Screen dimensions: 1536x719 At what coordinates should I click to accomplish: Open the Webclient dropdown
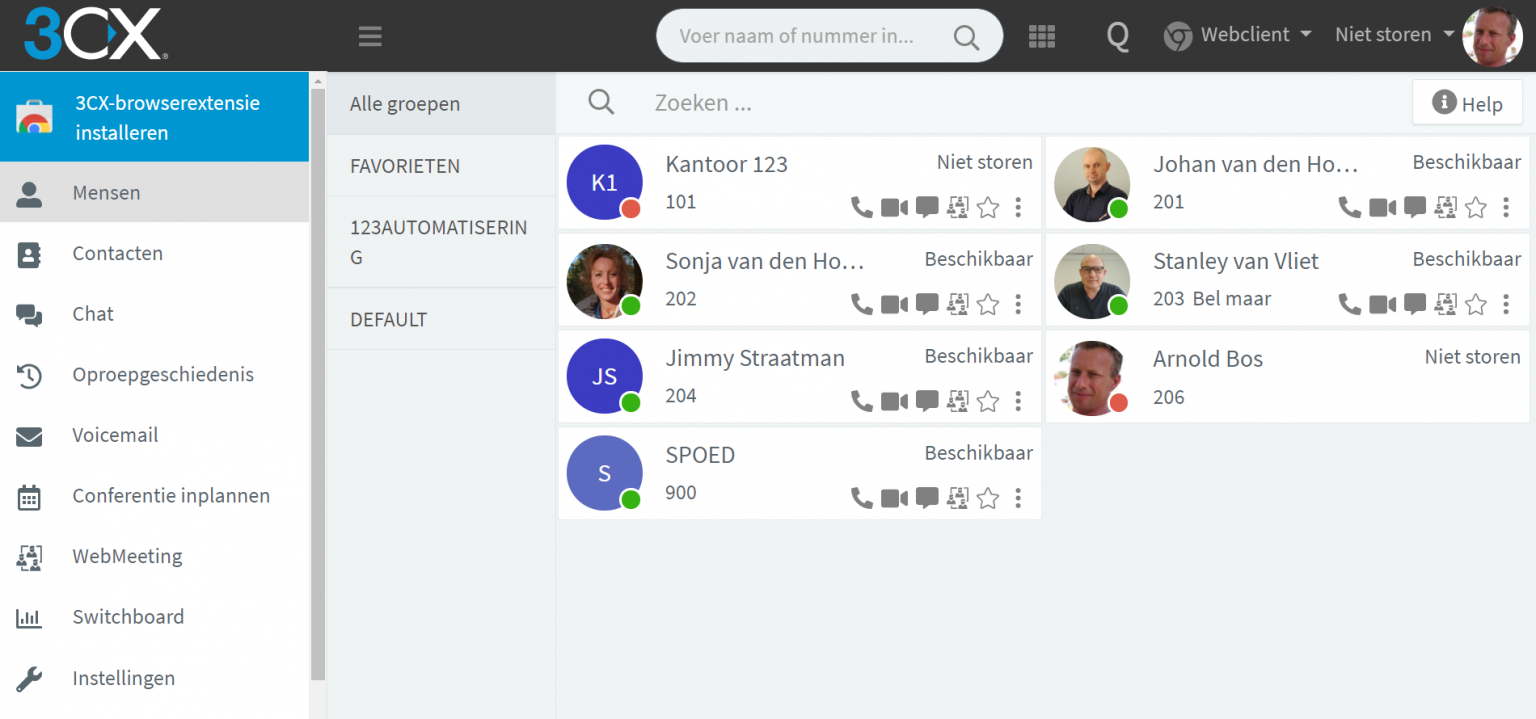click(x=1238, y=35)
